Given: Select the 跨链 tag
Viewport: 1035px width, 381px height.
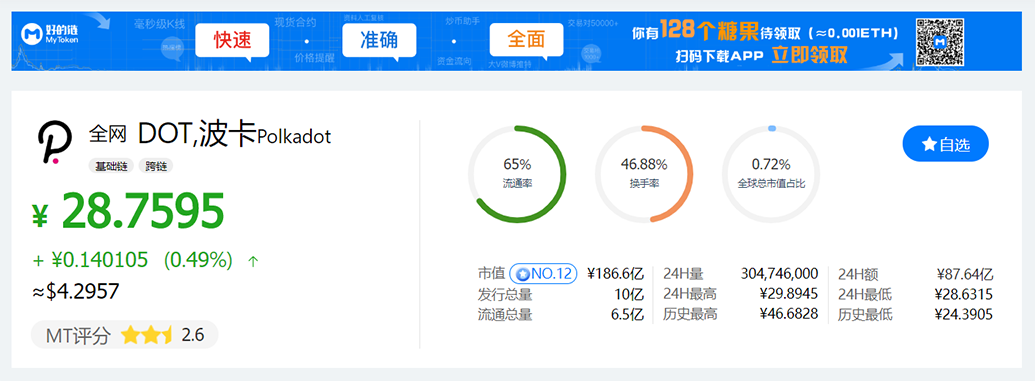Looking at the screenshot, I should point(156,166).
